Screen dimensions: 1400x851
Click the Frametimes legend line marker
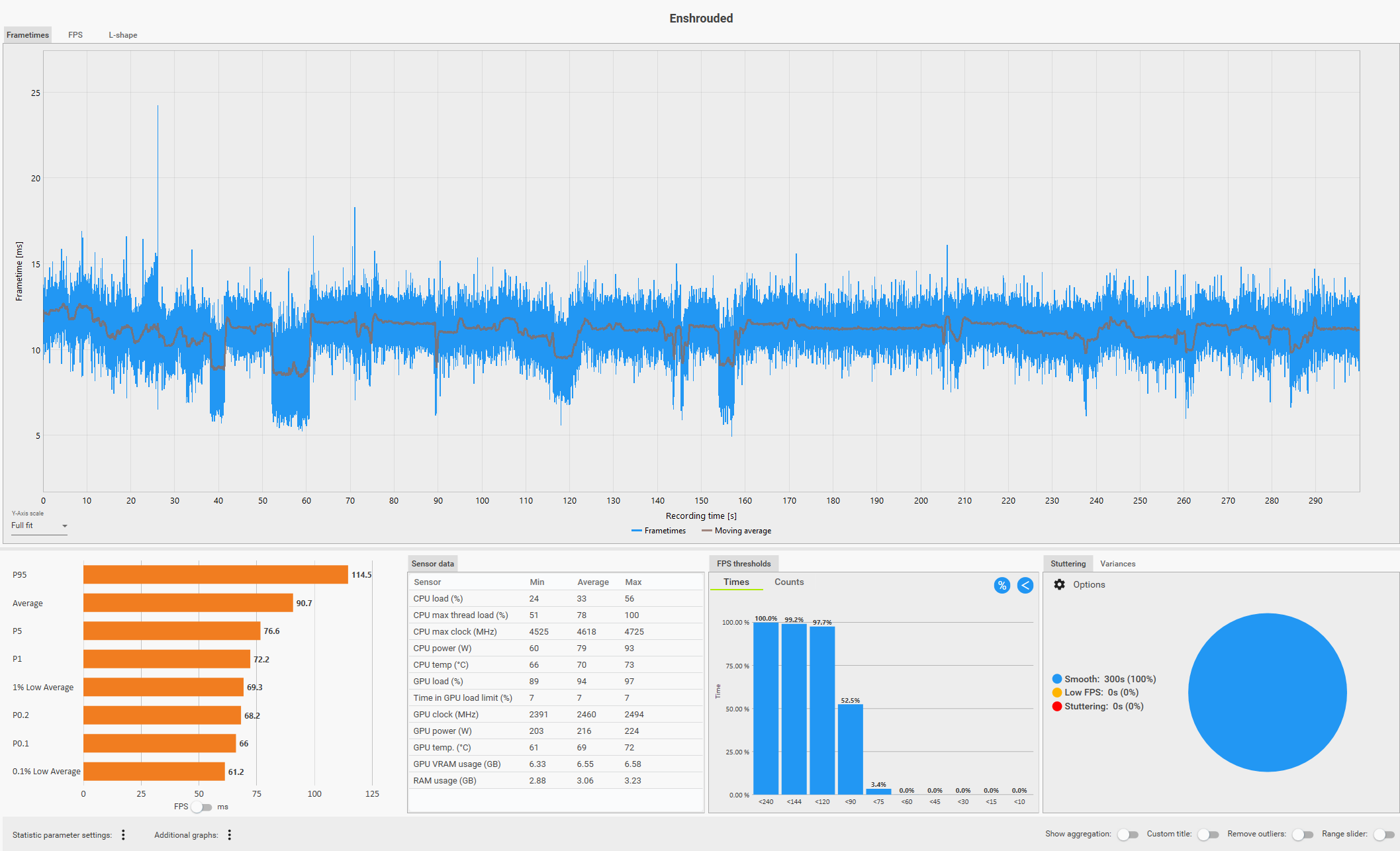click(x=636, y=531)
